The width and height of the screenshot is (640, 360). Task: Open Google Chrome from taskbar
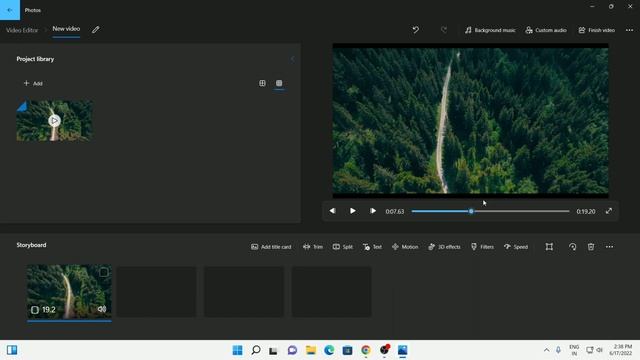(366, 350)
